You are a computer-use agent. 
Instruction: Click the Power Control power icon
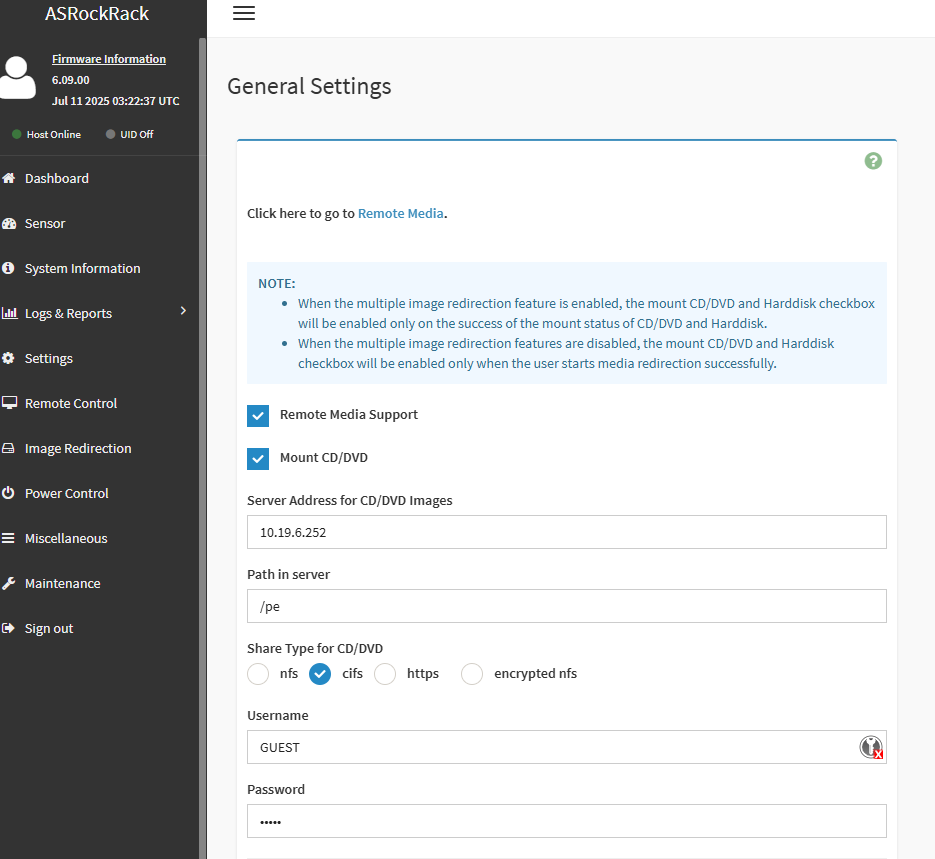pyautogui.click(x=9, y=493)
